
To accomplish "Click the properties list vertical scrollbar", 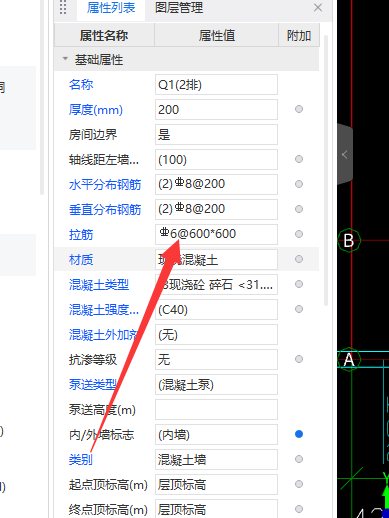I will point(326,170).
